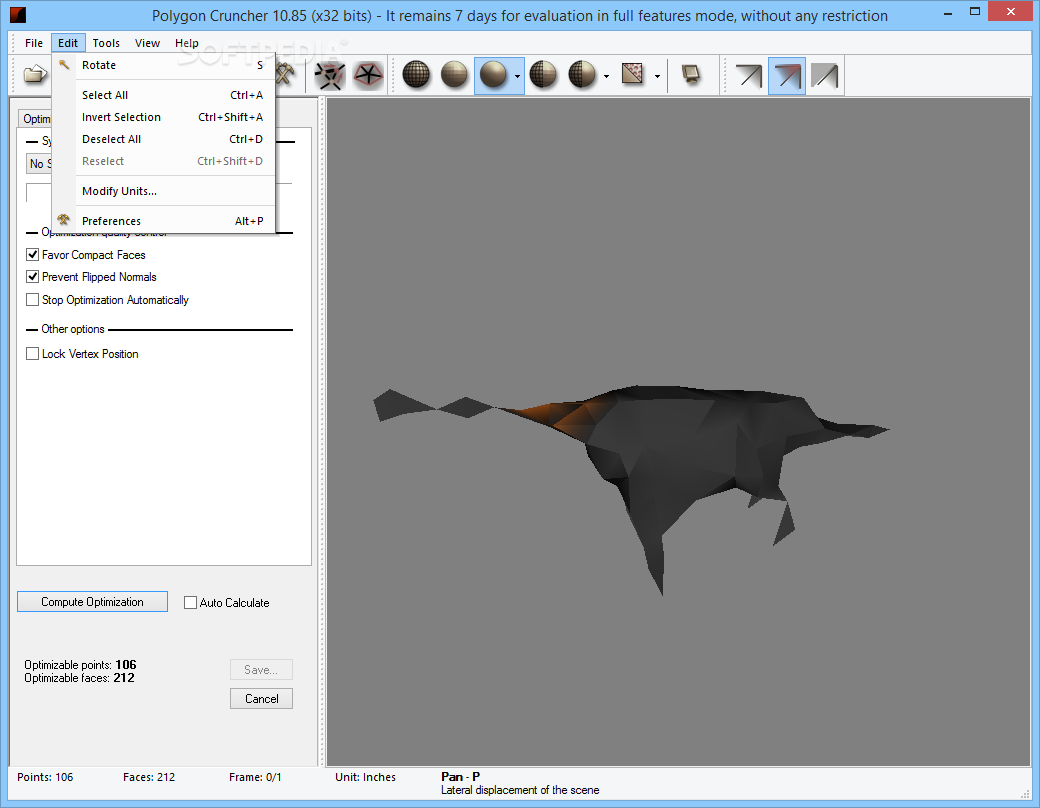
Task: Click the Optimizable points: 106 text
Action: [80, 665]
